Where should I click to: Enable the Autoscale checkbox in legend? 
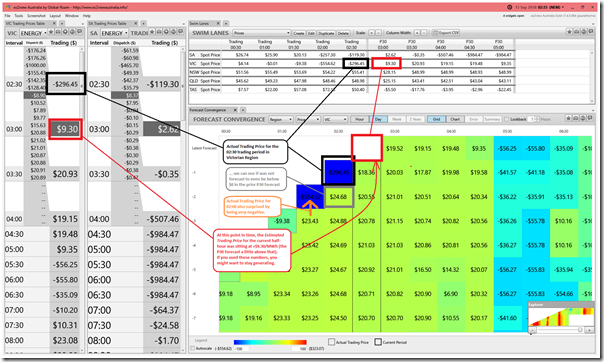click(193, 348)
